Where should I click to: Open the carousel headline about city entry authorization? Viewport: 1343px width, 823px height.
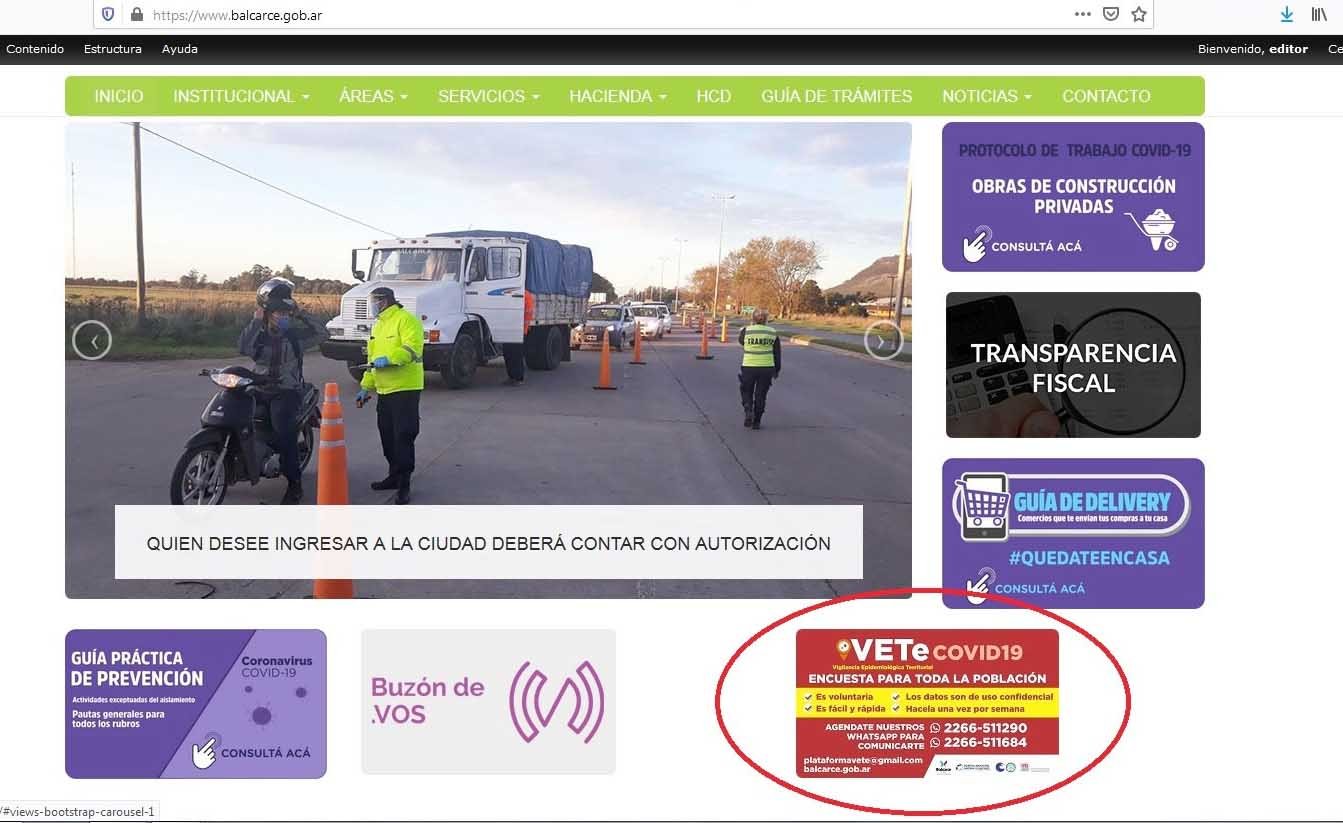(488, 543)
